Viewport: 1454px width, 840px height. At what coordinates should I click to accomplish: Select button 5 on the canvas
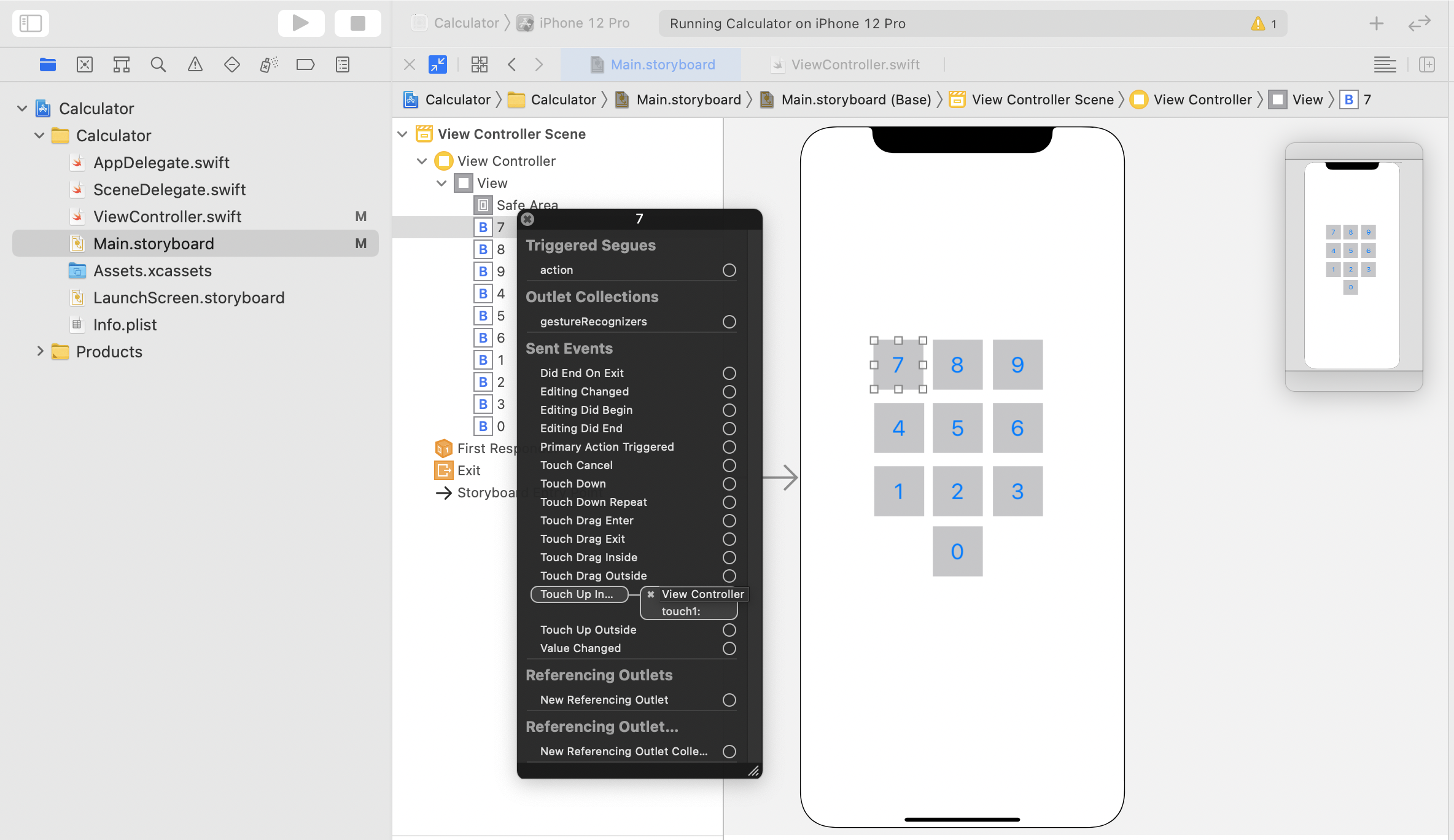(957, 428)
